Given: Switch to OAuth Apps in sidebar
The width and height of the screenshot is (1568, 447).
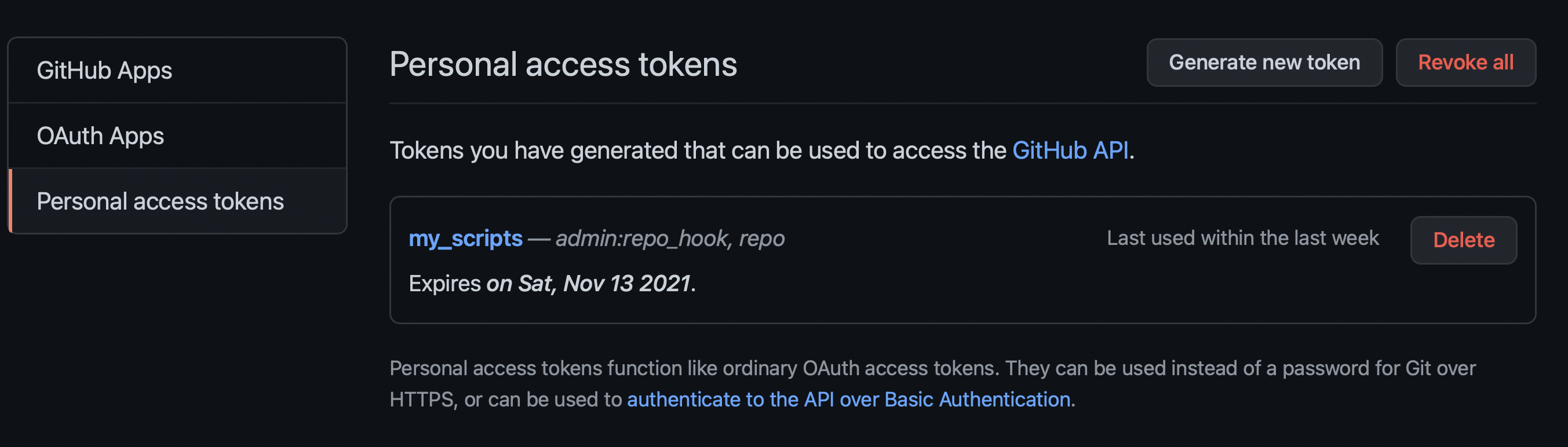Looking at the screenshot, I should [100, 135].
